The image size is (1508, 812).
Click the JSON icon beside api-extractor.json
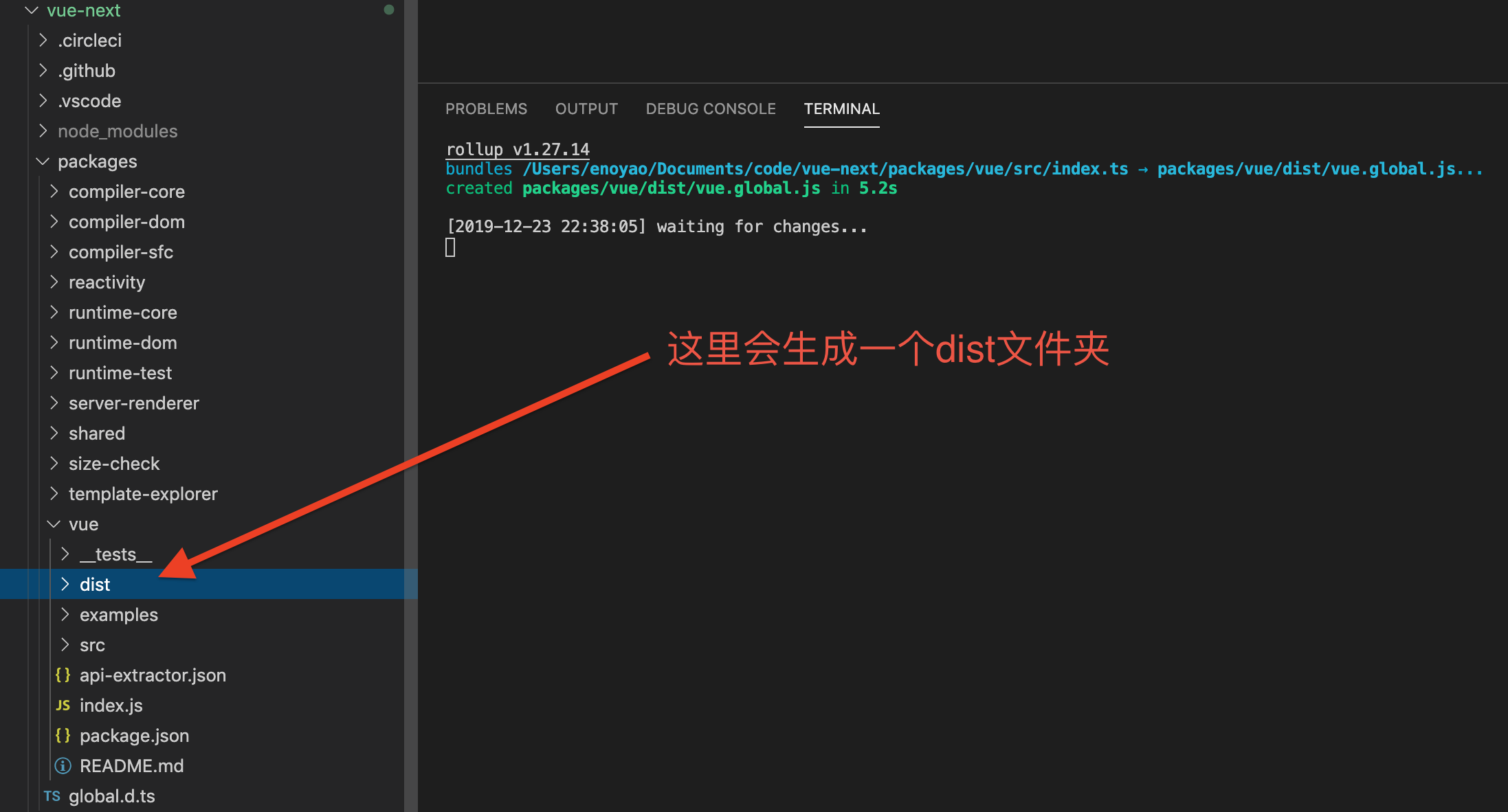tap(63, 675)
